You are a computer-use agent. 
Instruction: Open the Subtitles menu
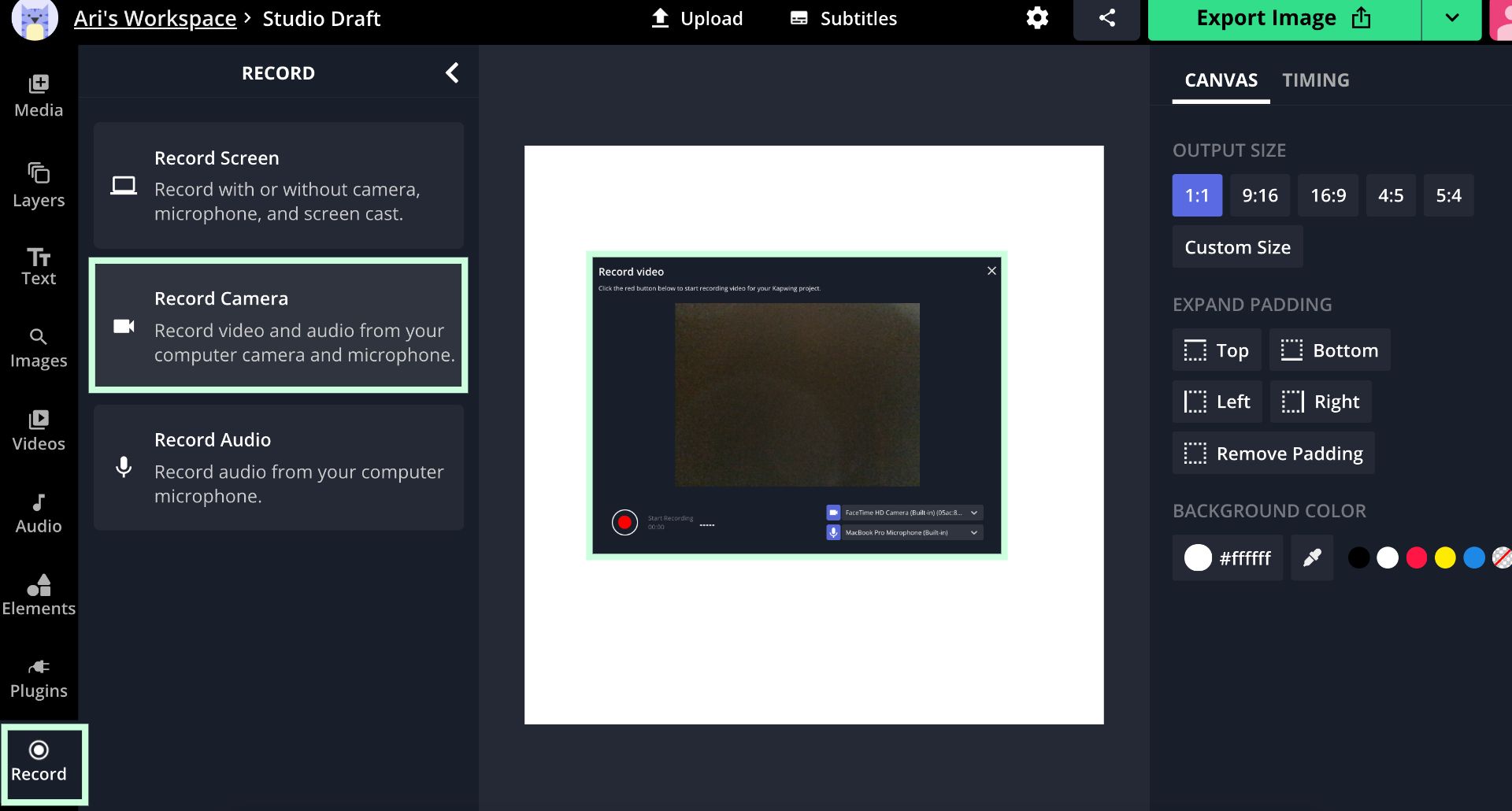click(x=843, y=18)
